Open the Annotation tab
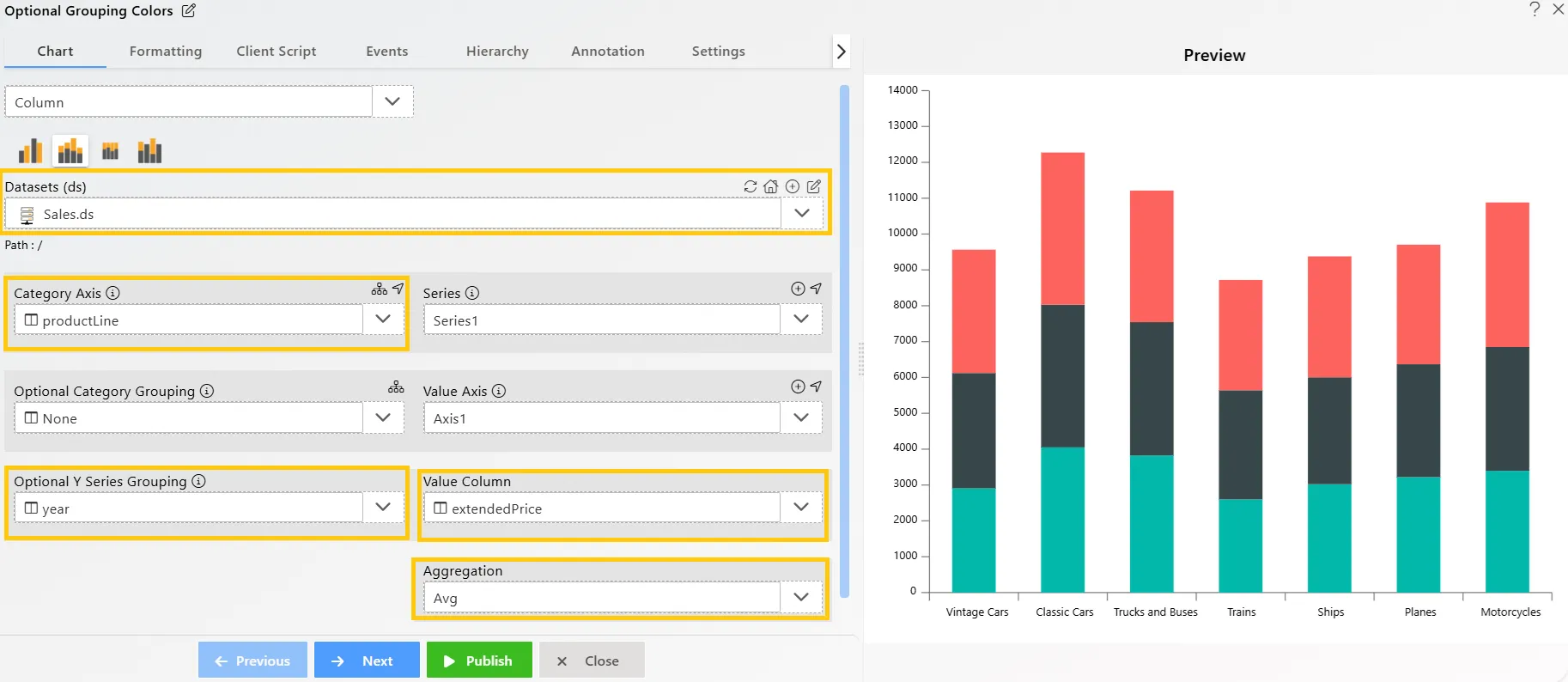 (607, 52)
